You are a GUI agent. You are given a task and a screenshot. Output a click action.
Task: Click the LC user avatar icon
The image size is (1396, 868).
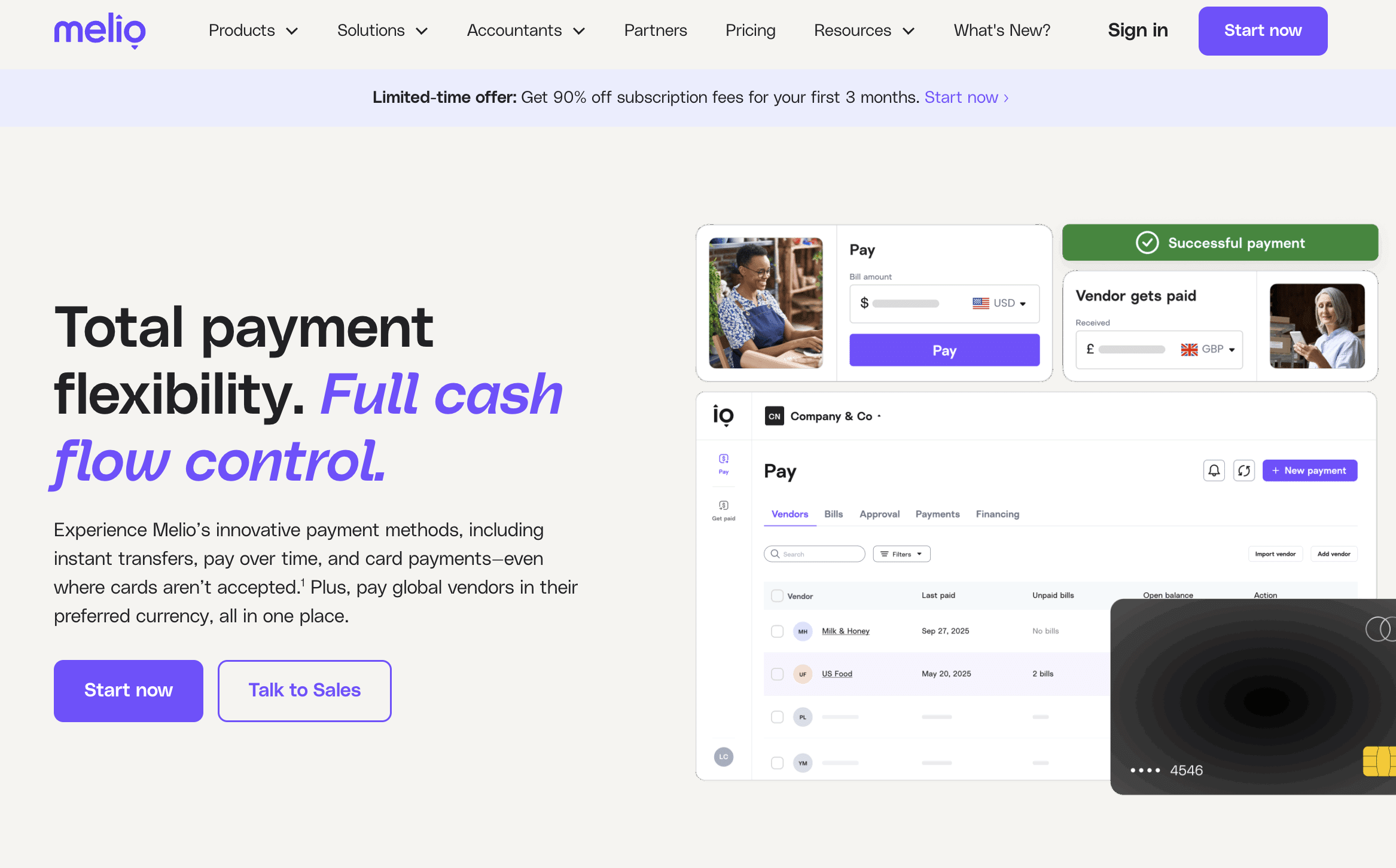pos(724,757)
